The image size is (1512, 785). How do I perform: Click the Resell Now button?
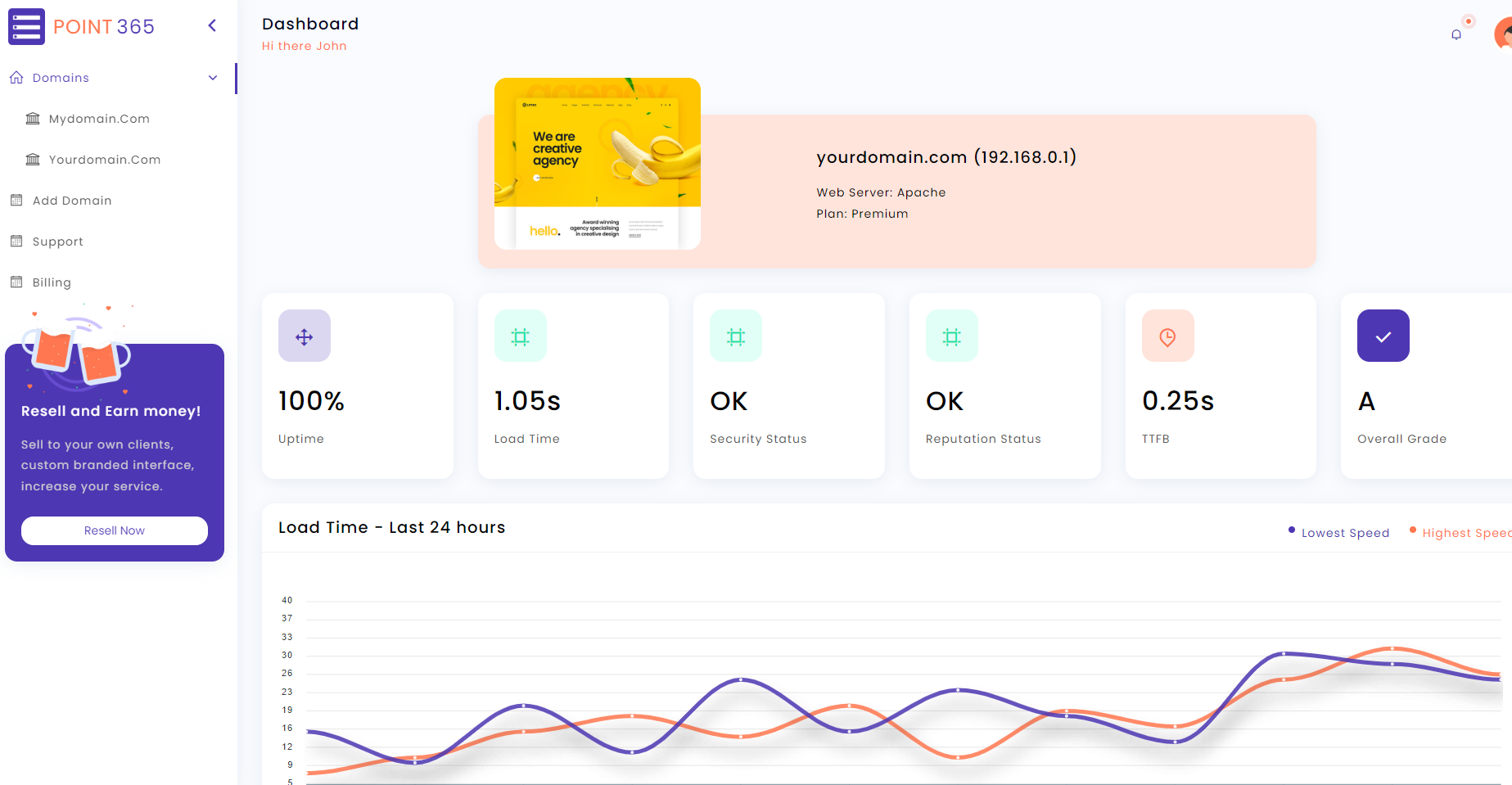tap(114, 530)
